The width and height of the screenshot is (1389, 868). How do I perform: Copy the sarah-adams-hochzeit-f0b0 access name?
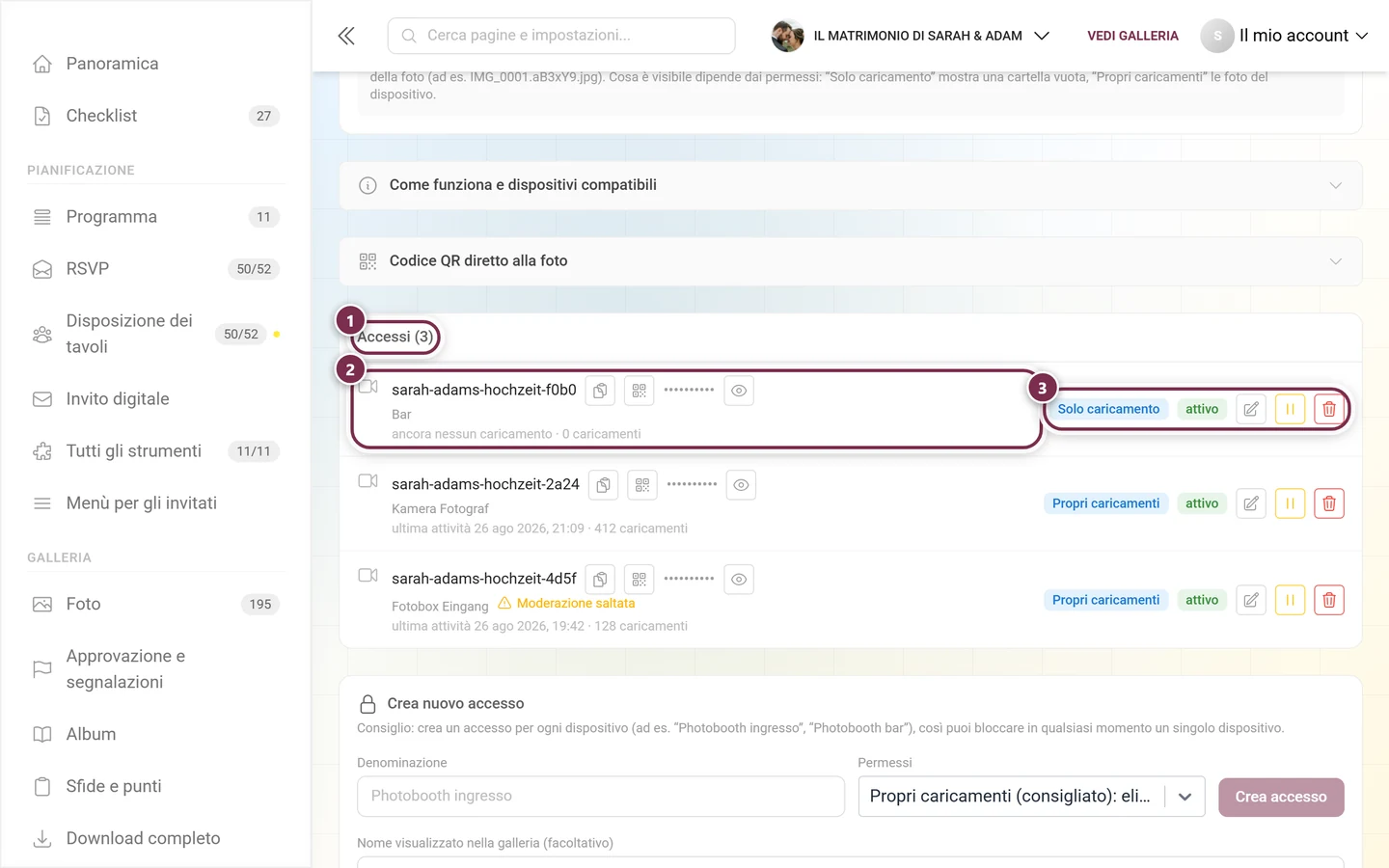(600, 391)
